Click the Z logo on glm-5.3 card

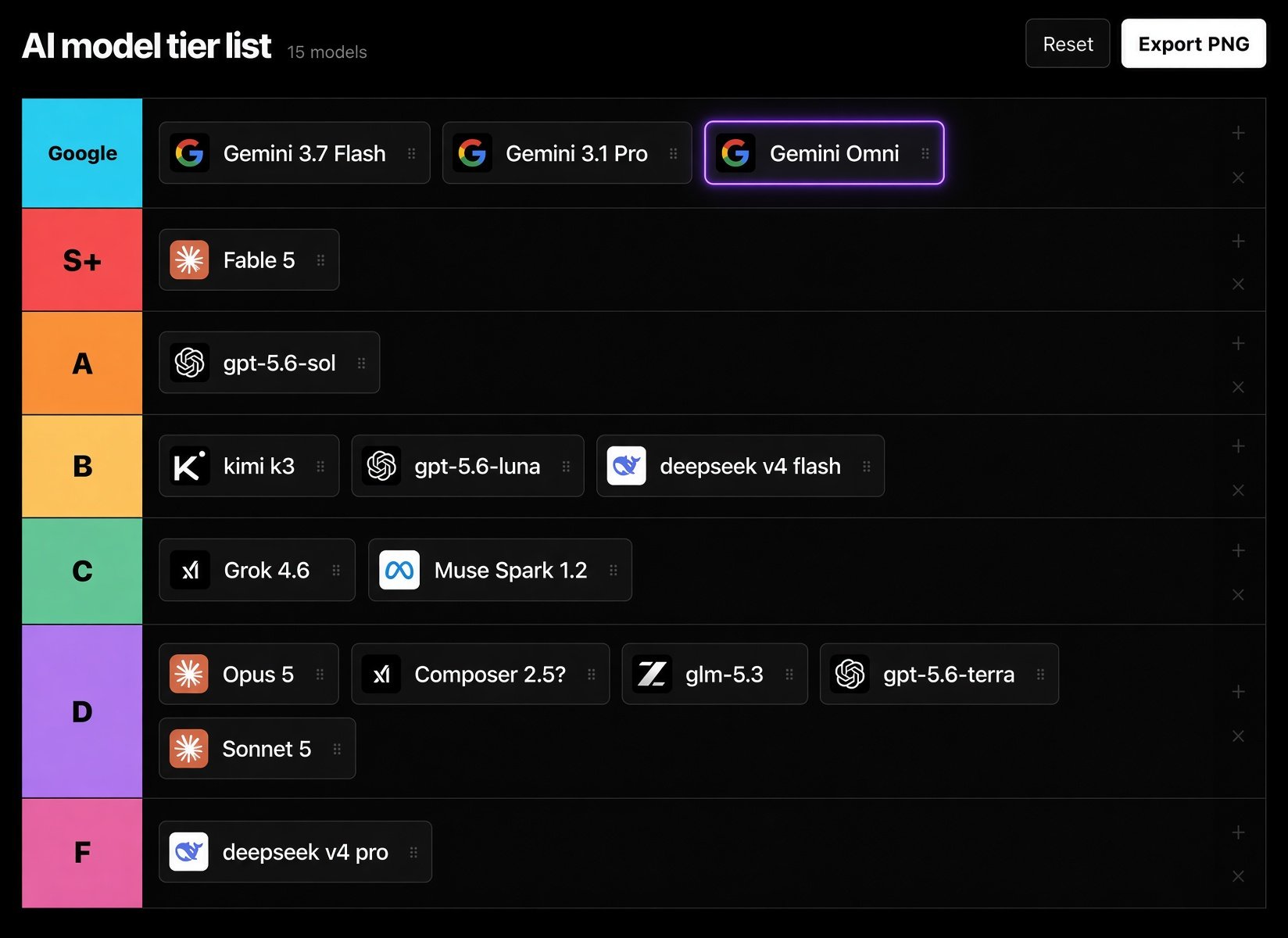click(x=652, y=674)
